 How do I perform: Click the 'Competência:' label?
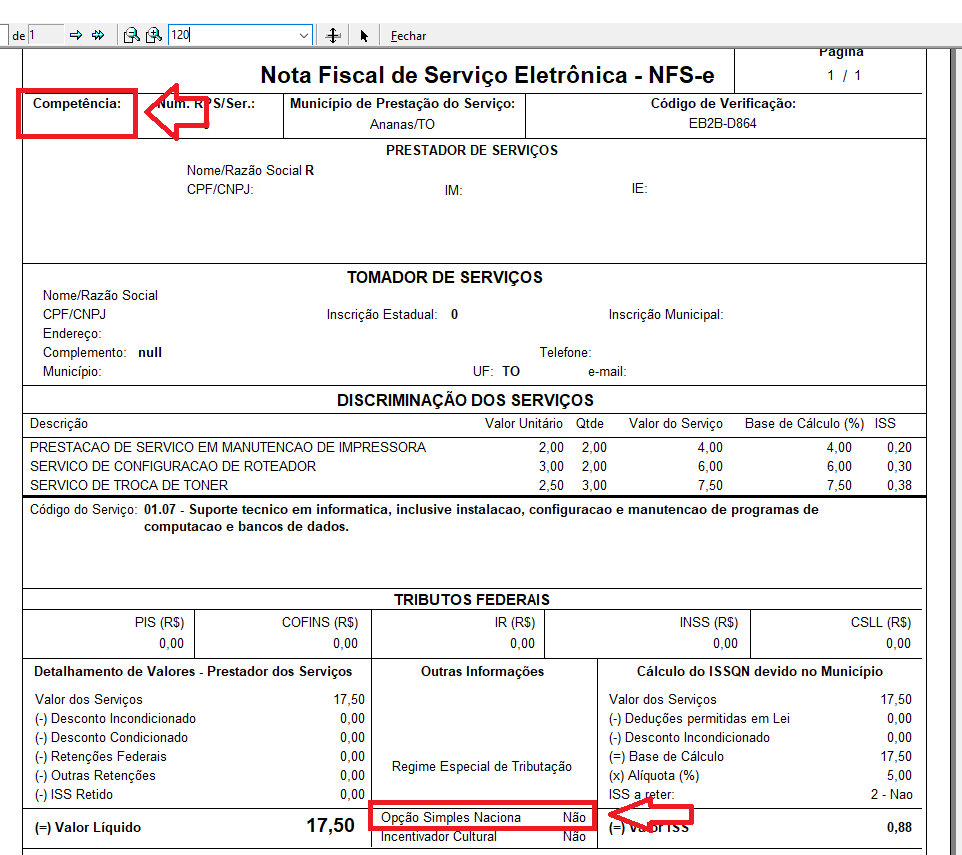pyautogui.click(x=77, y=104)
